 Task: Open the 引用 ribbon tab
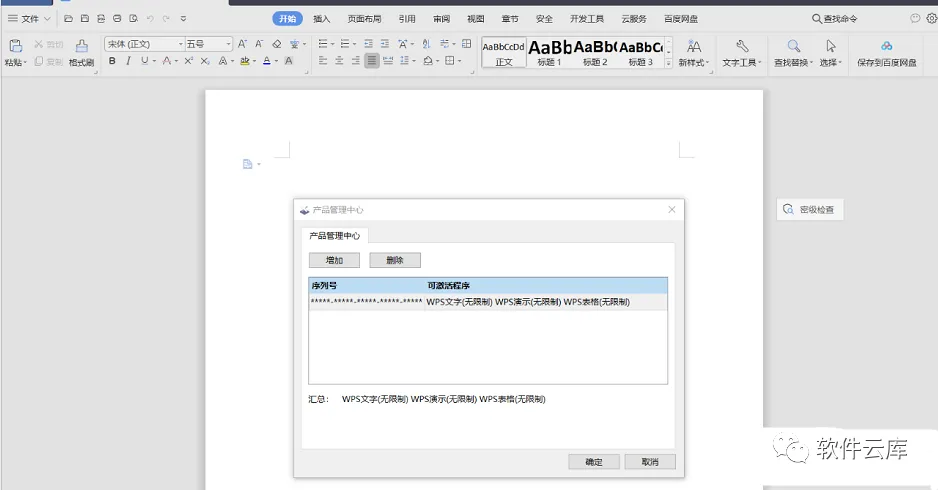pyautogui.click(x=407, y=19)
